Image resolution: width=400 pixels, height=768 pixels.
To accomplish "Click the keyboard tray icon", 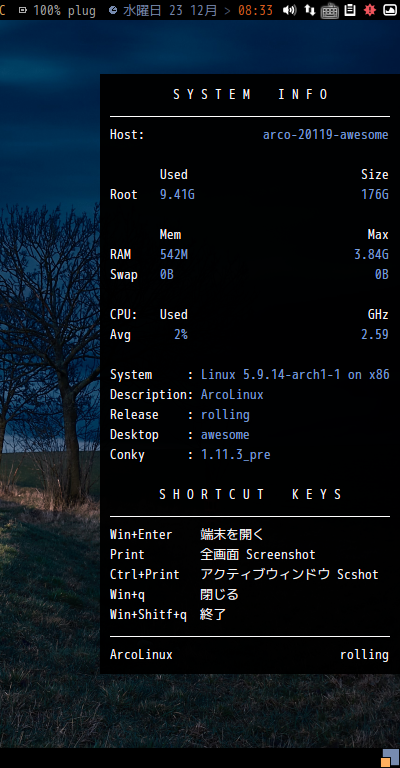I will click(x=329, y=10).
